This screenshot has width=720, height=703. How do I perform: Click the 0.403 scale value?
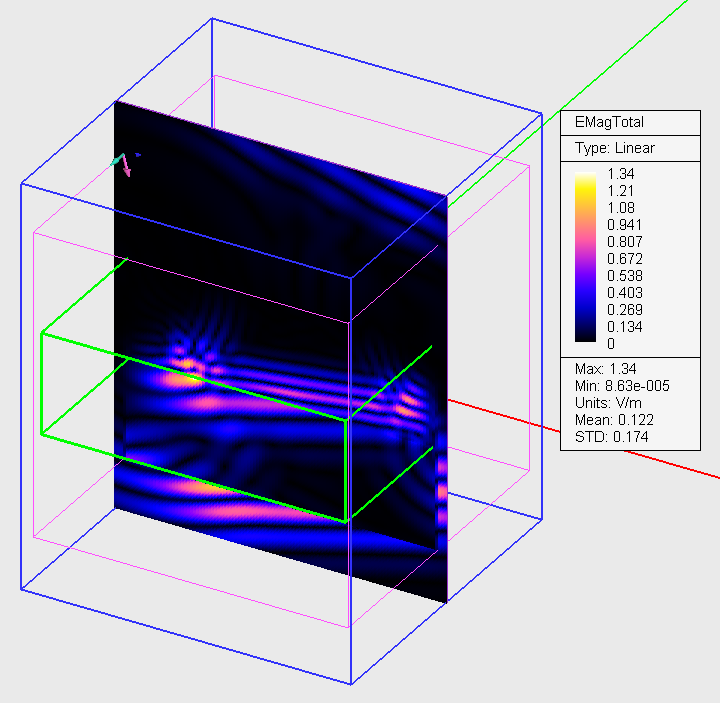pyautogui.click(x=624, y=292)
